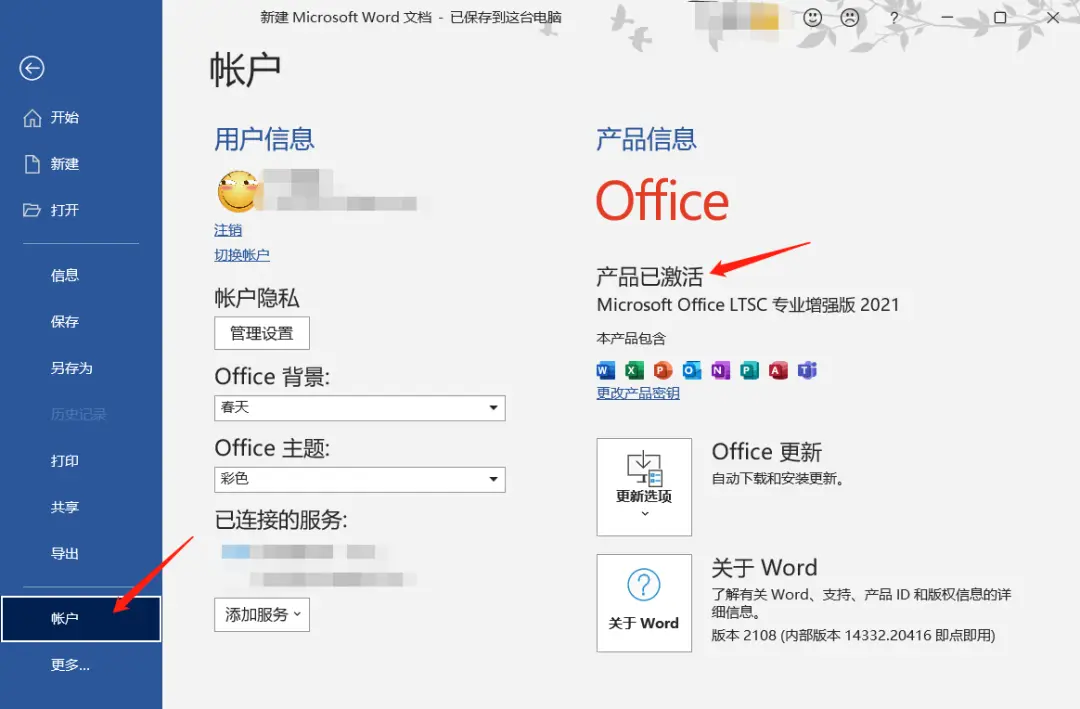Click the 本产品包含 label
Image resolution: width=1080 pixels, height=709 pixels.
tap(632, 338)
